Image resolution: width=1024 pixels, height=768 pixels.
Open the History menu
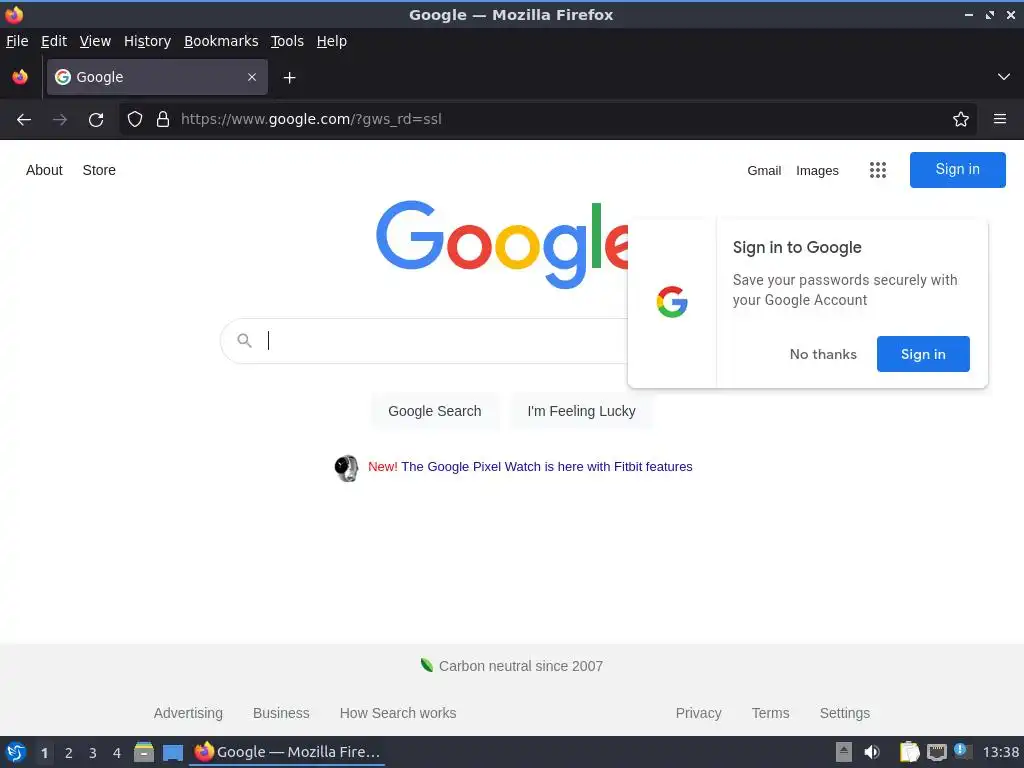coord(148,41)
